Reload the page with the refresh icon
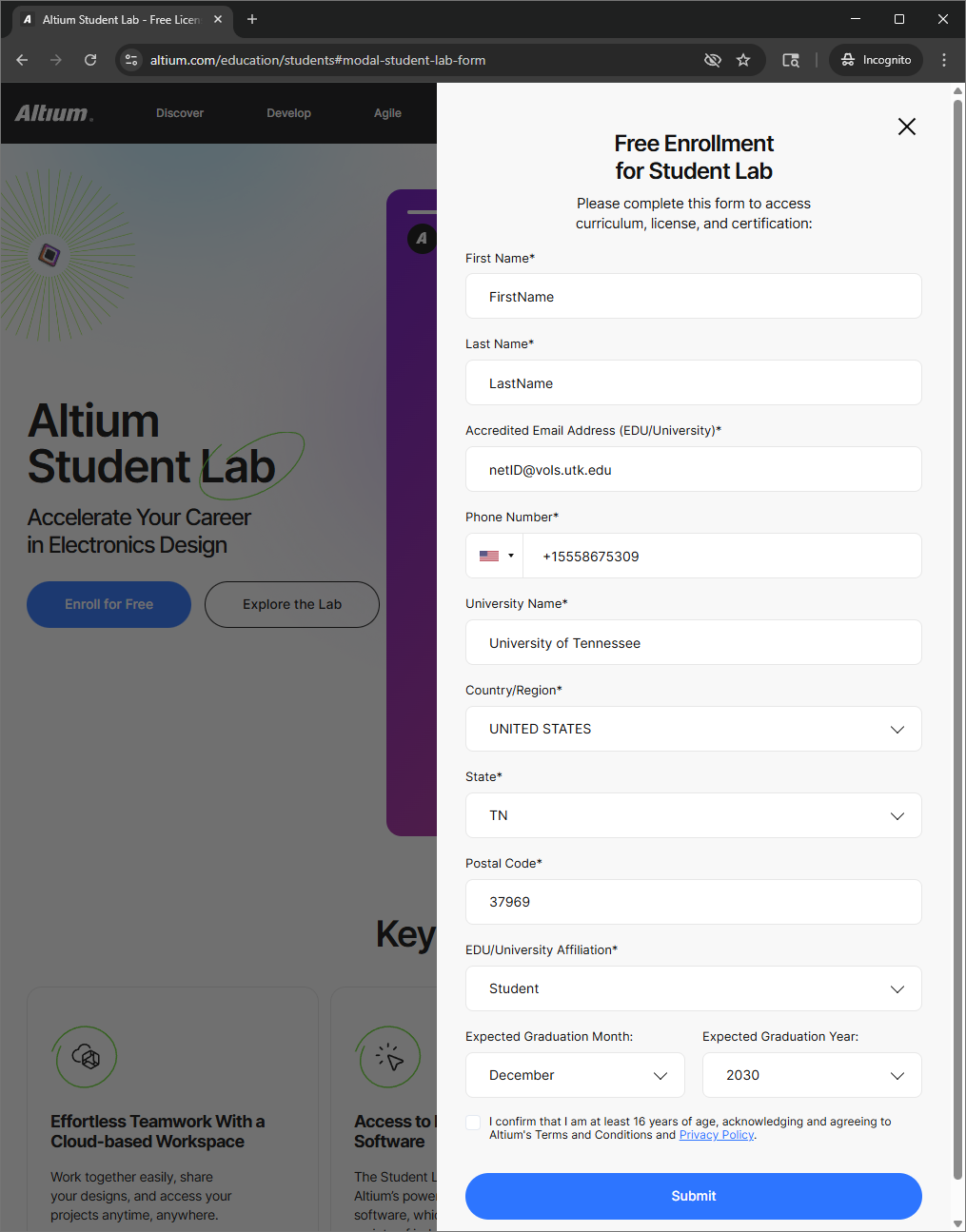The height and width of the screenshot is (1232, 966). pos(90,60)
